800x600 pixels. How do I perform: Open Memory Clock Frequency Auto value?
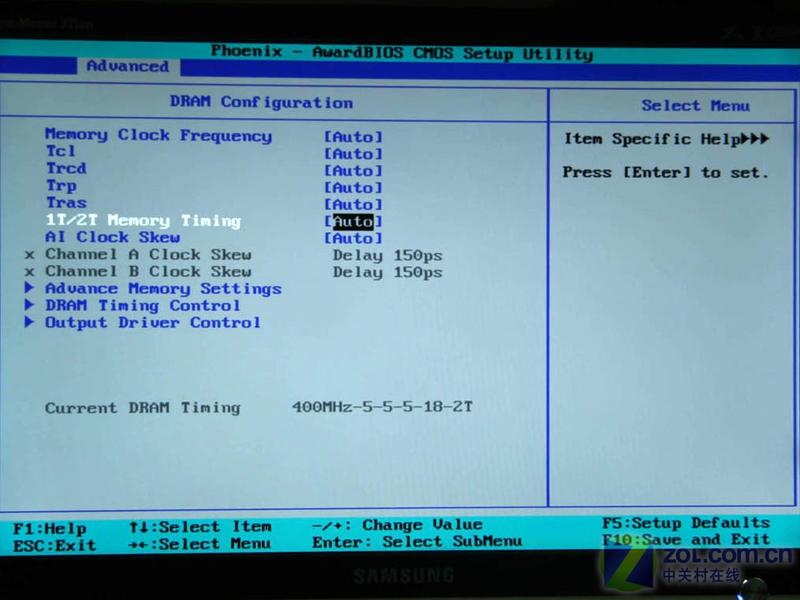point(353,137)
